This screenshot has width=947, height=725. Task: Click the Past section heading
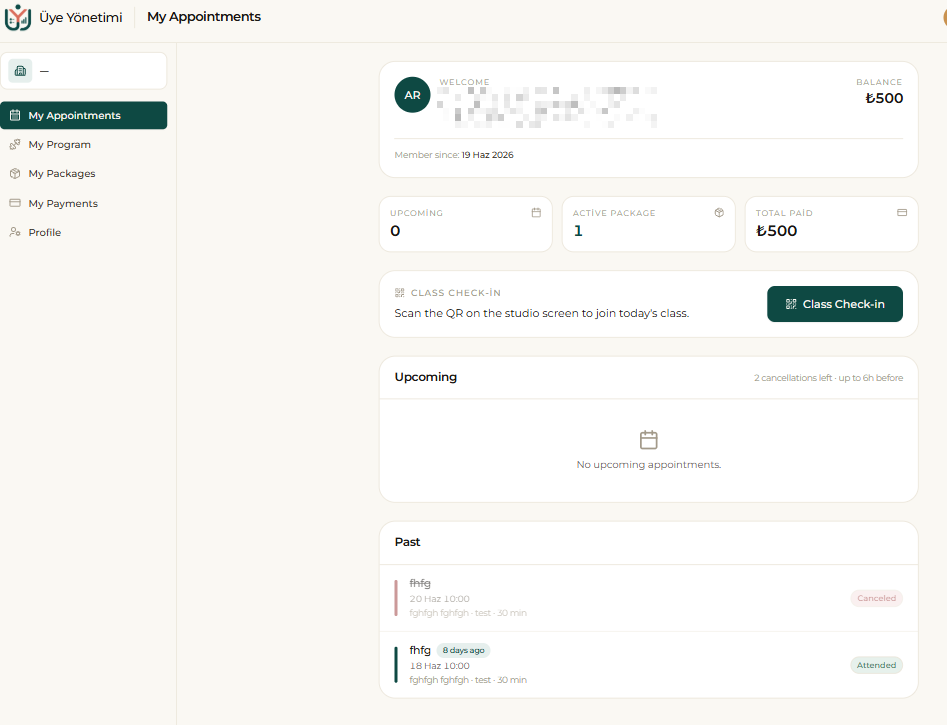pyautogui.click(x=408, y=542)
